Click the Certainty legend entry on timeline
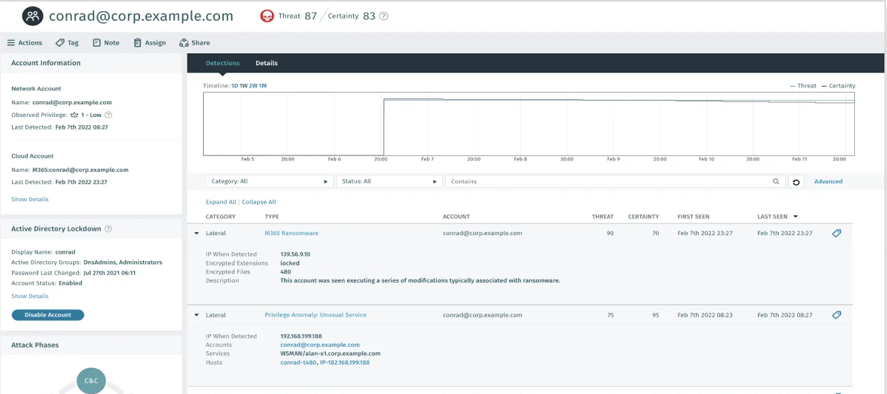The height and width of the screenshot is (394, 887). [838, 86]
